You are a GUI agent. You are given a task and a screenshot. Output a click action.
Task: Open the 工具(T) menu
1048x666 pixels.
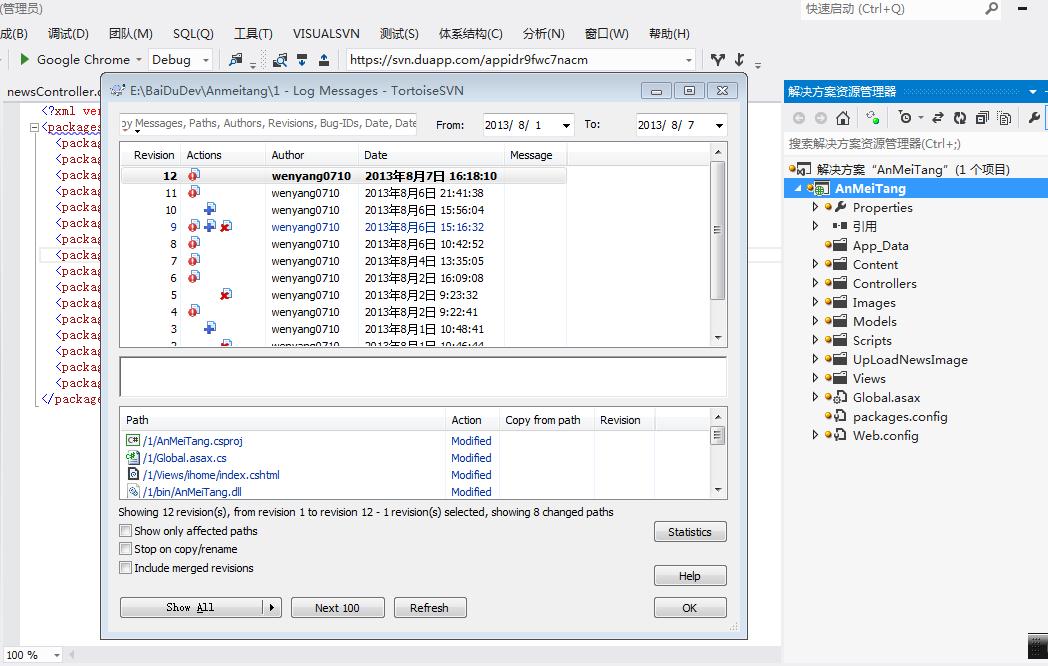pos(253,33)
